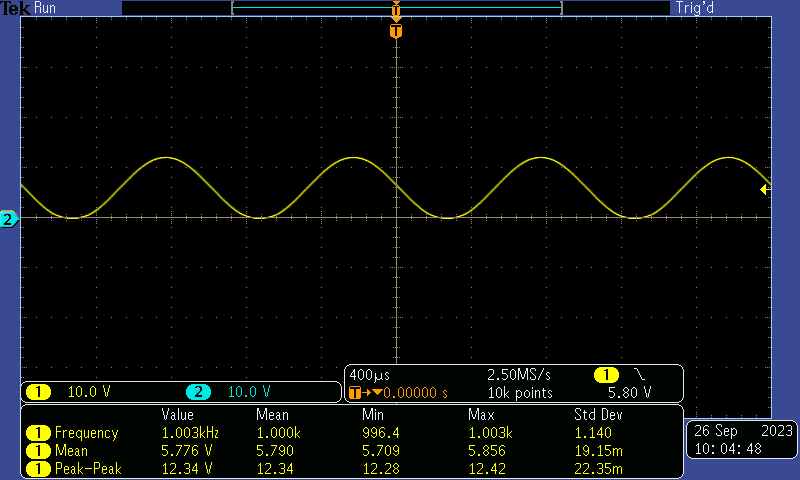Open the 400µs horizontal timebase setting
The height and width of the screenshot is (480, 800).
click(x=366, y=374)
